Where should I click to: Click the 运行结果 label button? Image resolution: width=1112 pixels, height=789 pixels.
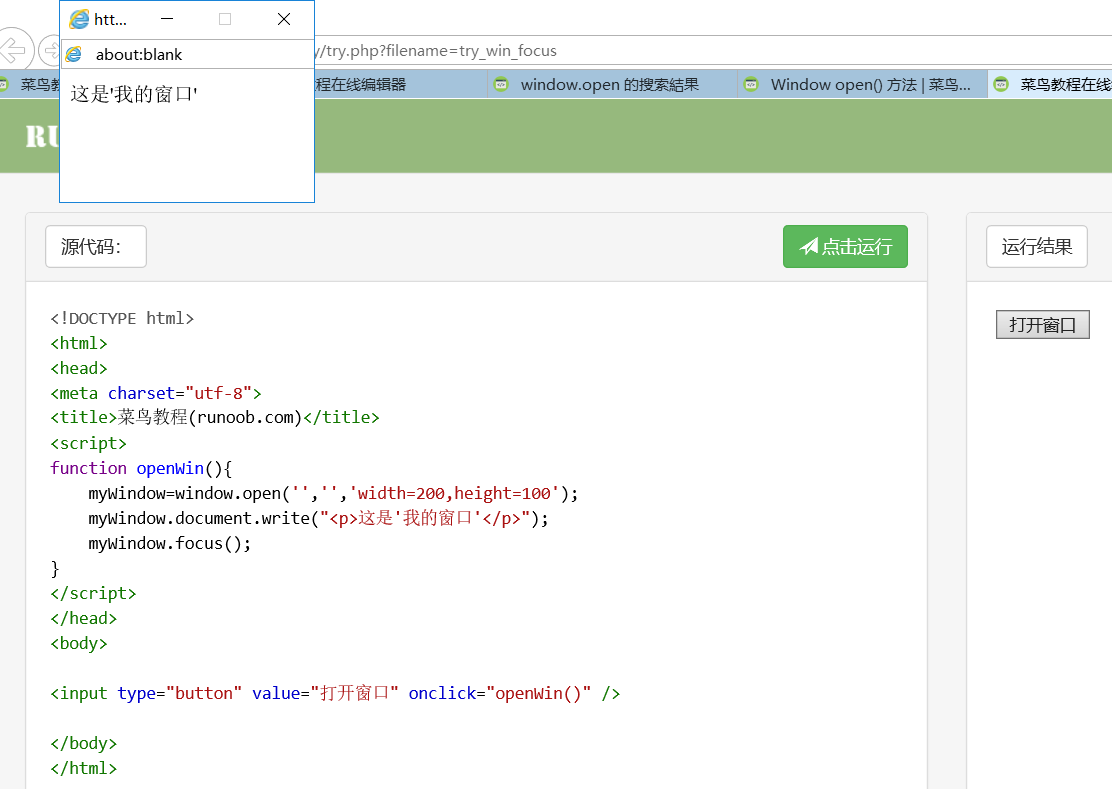1036,247
